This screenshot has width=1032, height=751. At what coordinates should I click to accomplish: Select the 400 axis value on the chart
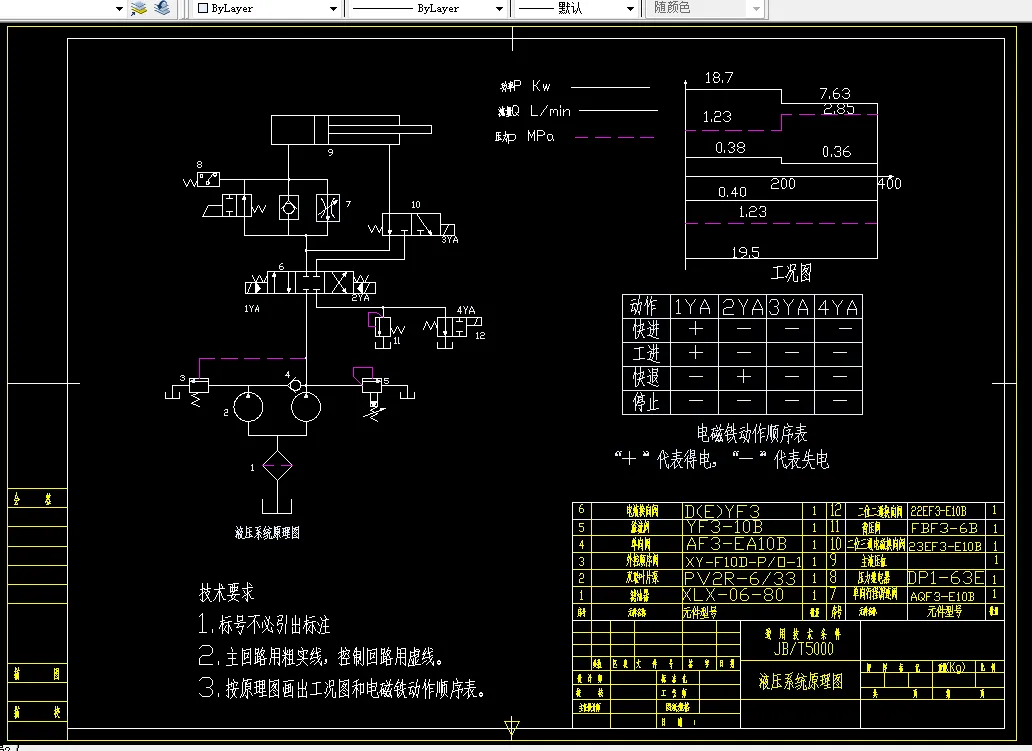pos(890,184)
